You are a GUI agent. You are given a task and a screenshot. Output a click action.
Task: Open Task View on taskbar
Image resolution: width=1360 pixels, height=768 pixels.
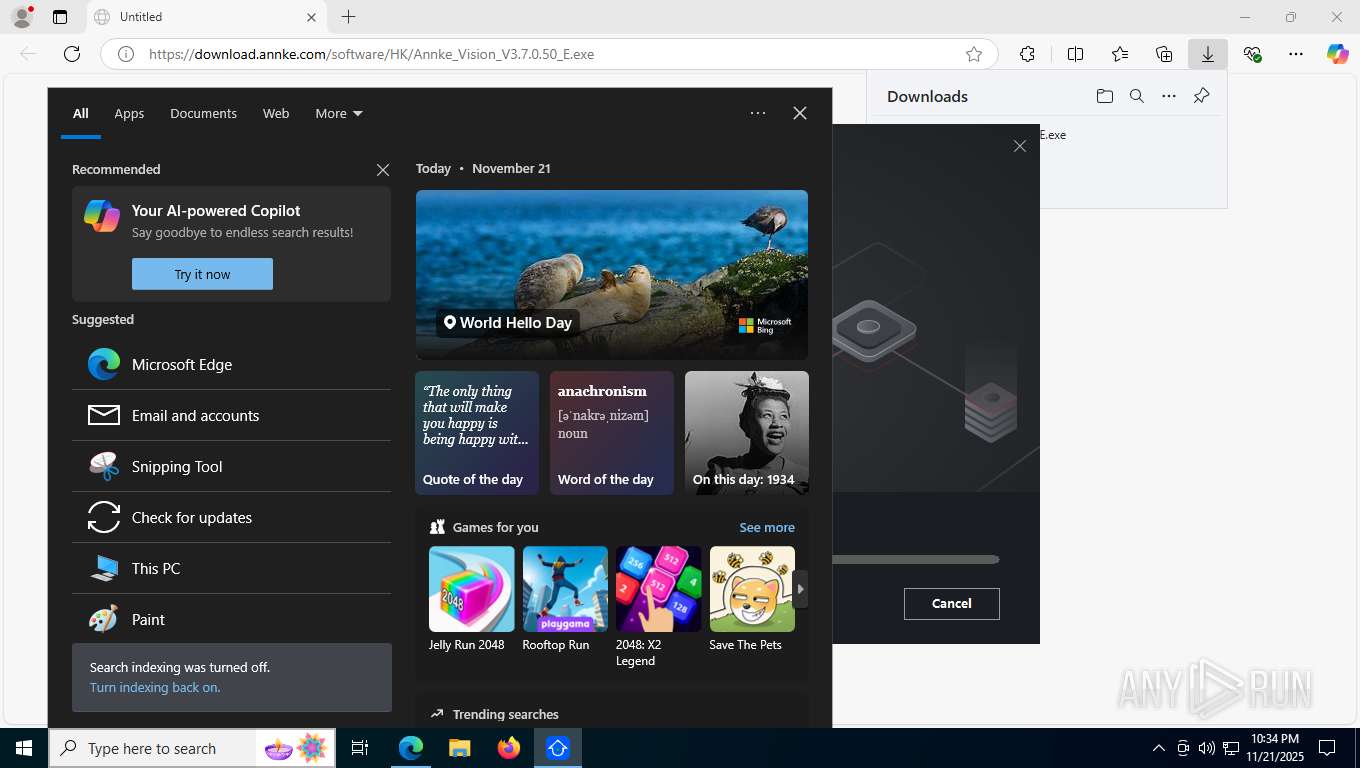click(x=360, y=748)
